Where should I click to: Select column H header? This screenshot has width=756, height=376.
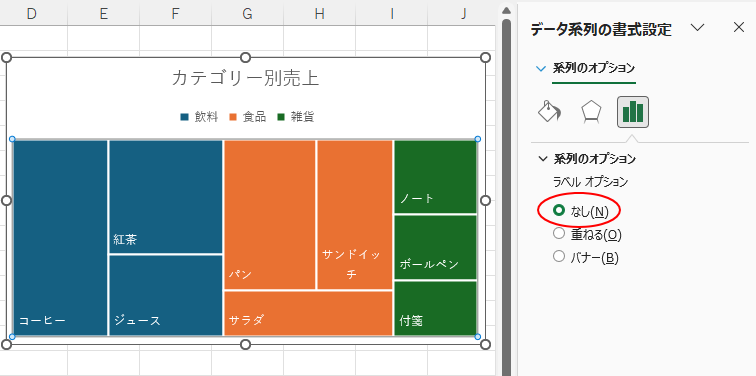tap(320, 14)
